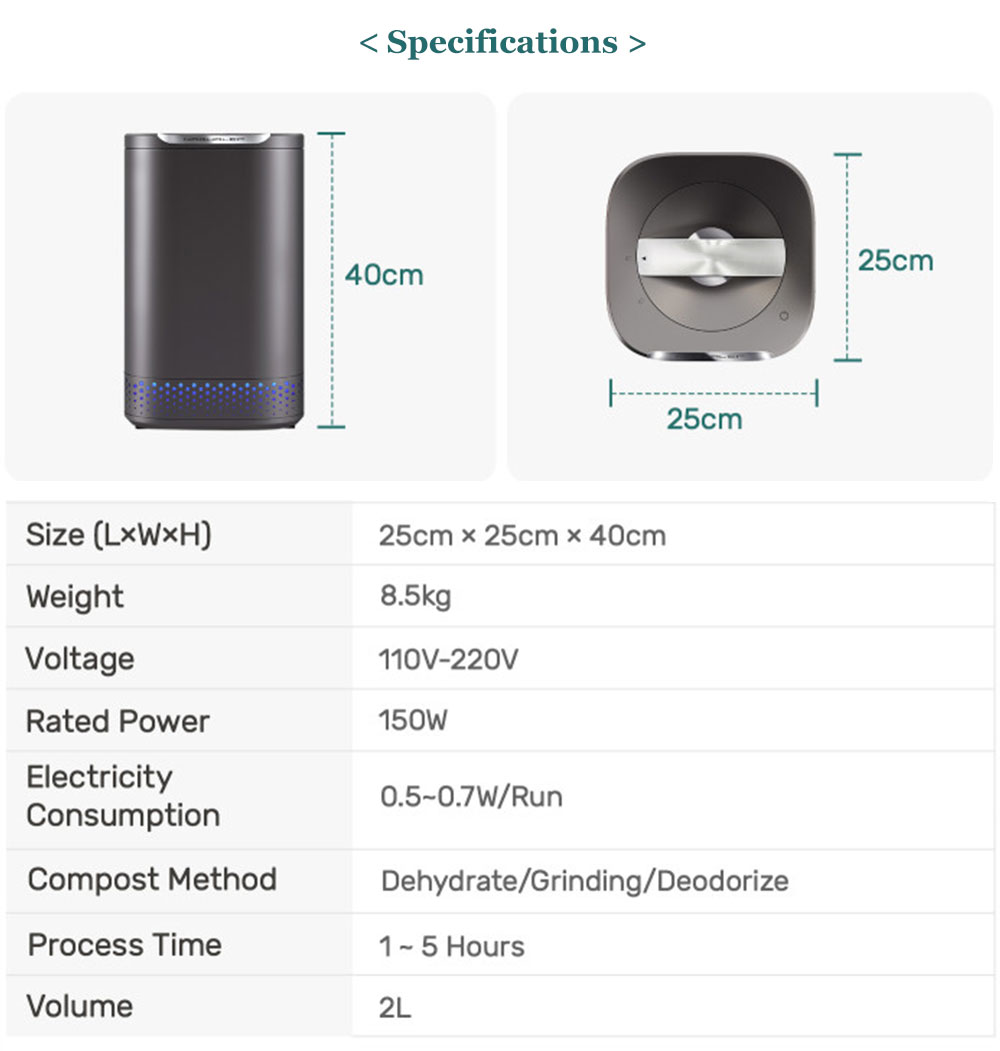Click the 25cm horizontal width label
Image resolution: width=1000 pixels, height=1051 pixels.
click(x=705, y=419)
